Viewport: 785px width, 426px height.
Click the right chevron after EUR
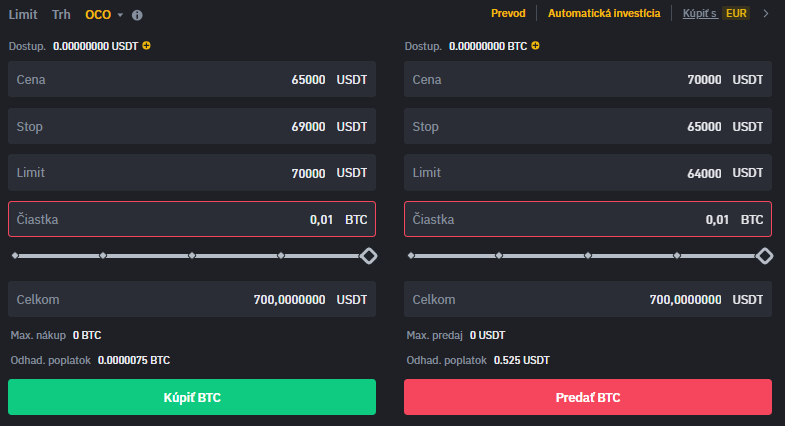[x=766, y=14]
